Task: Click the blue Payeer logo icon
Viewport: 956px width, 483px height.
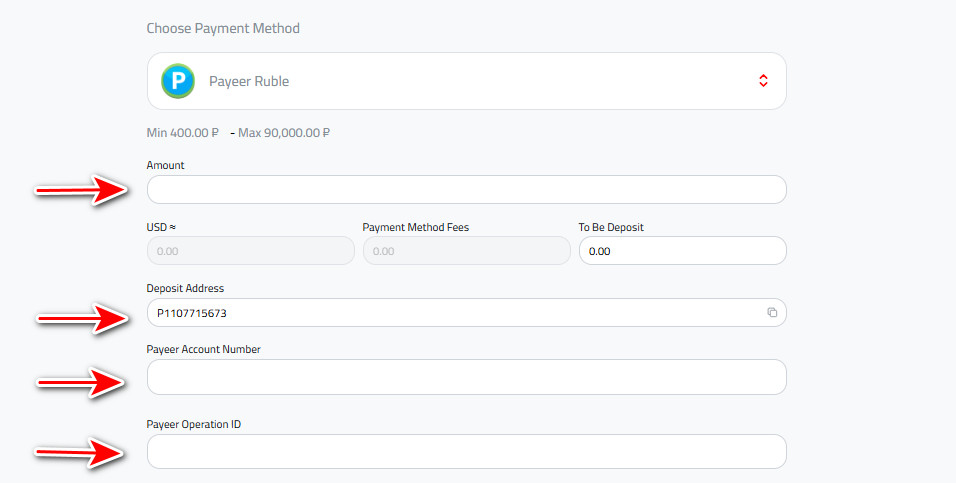Action: [x=178, y=81]
